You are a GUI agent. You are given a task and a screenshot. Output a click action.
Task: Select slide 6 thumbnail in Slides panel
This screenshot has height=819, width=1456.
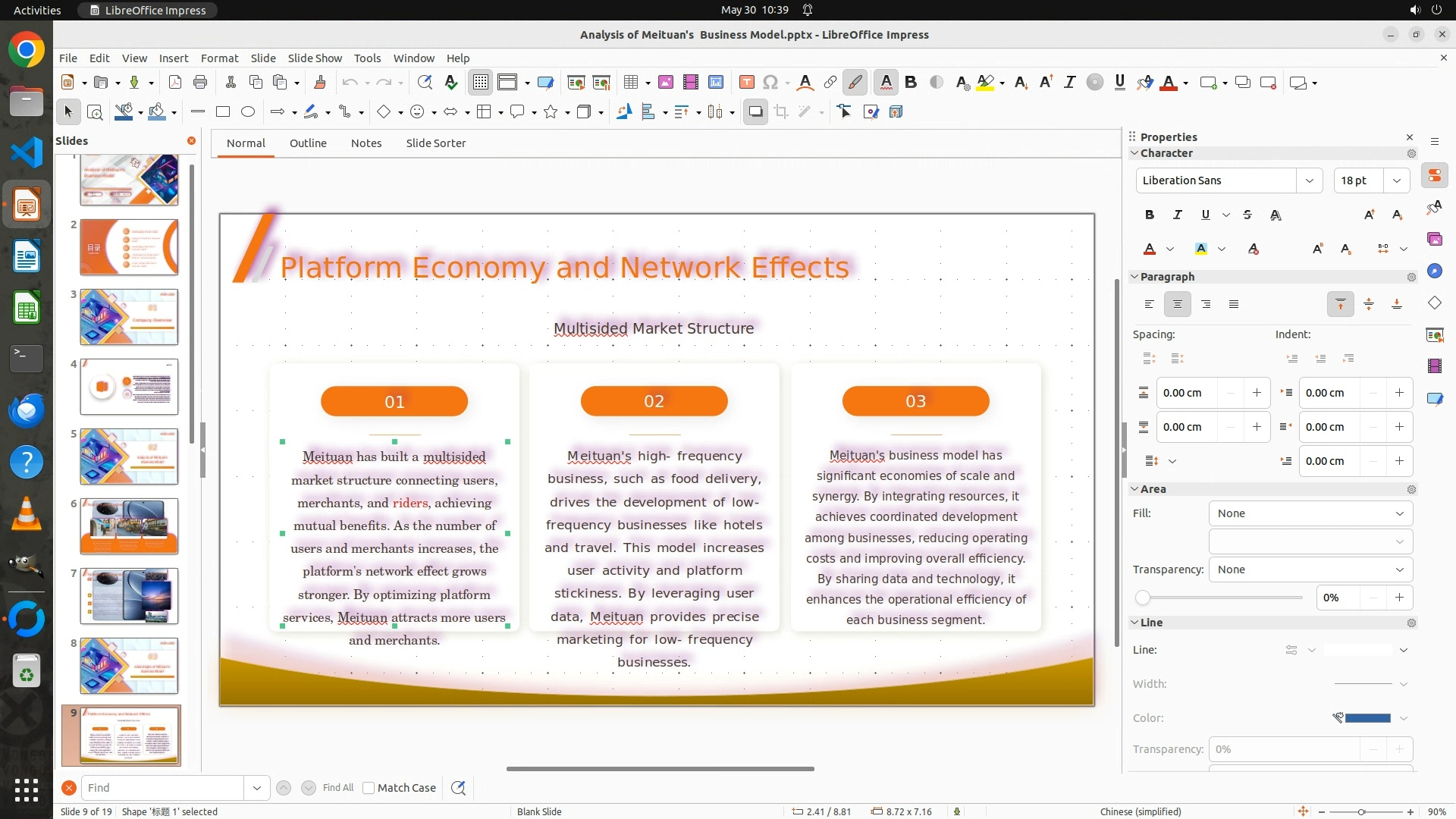(x=129, y=526)
